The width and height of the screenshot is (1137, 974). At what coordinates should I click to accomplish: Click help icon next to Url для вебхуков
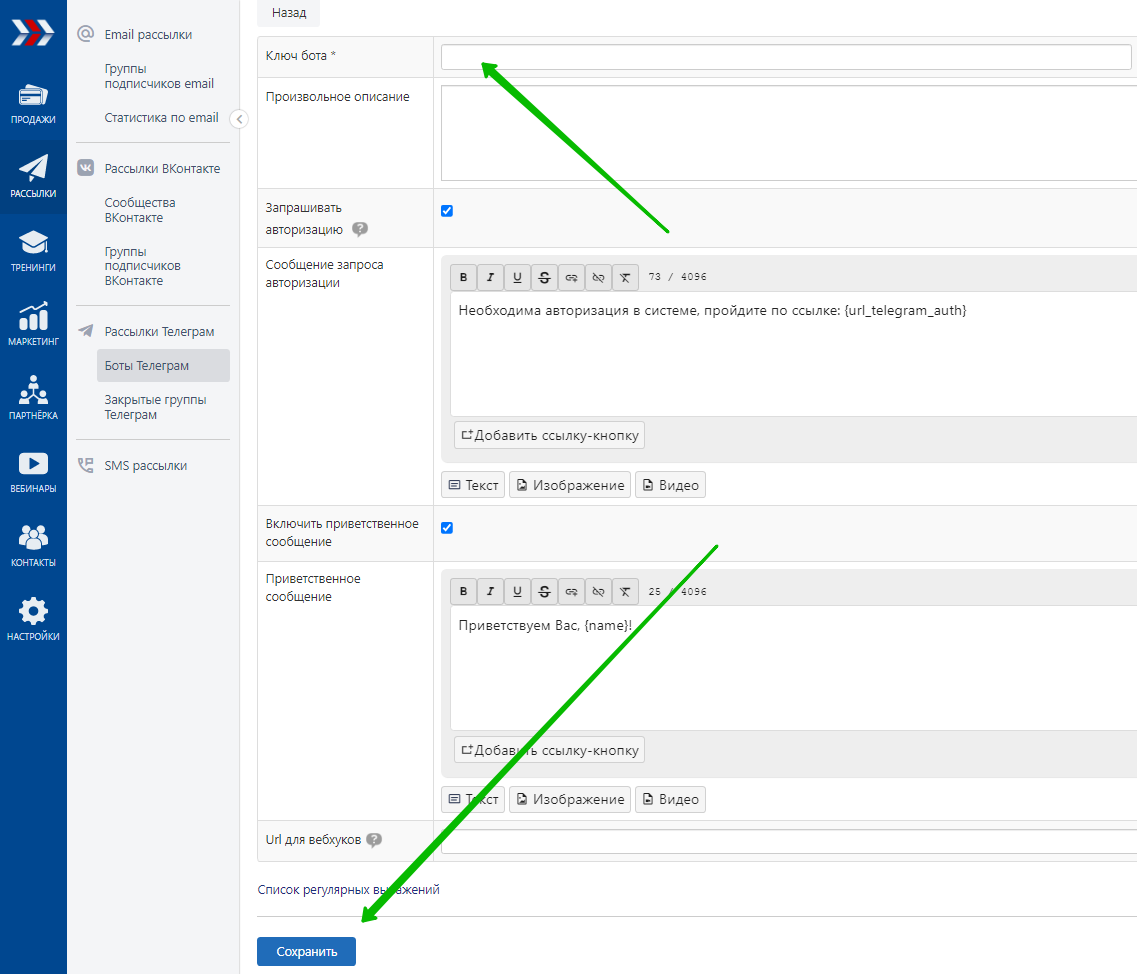pos(374,840)
